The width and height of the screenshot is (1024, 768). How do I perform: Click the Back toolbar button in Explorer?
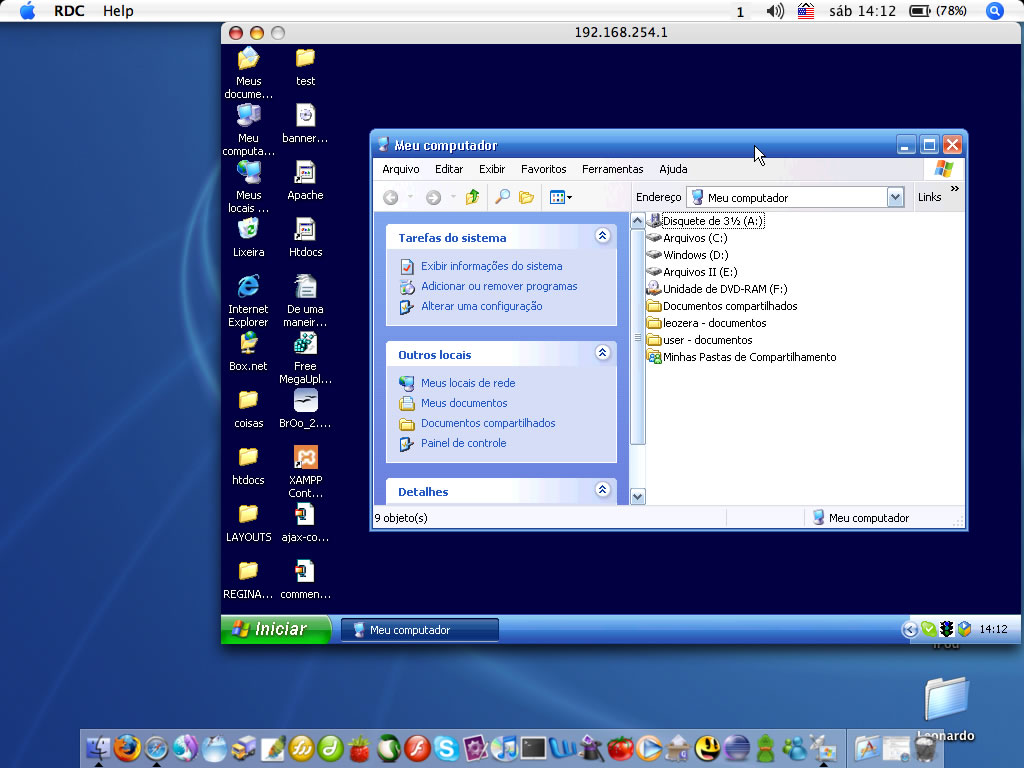(x=391, y=197)
